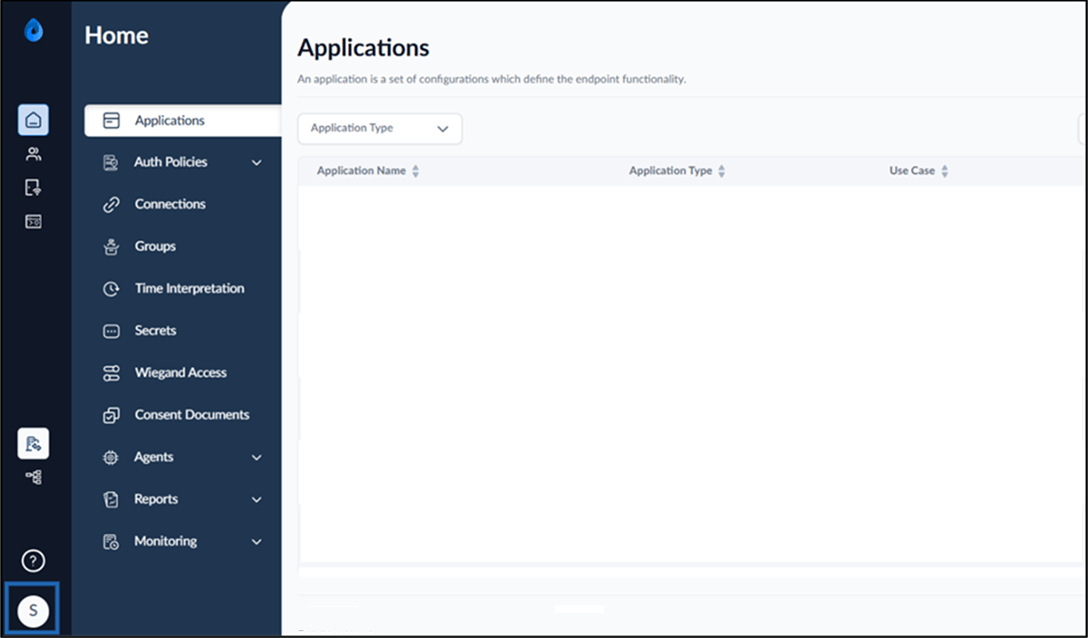Click the Consent Documents icon
Image resolution: width=1088 pixels, height=638 pixels.
click(x=111, y=415)
